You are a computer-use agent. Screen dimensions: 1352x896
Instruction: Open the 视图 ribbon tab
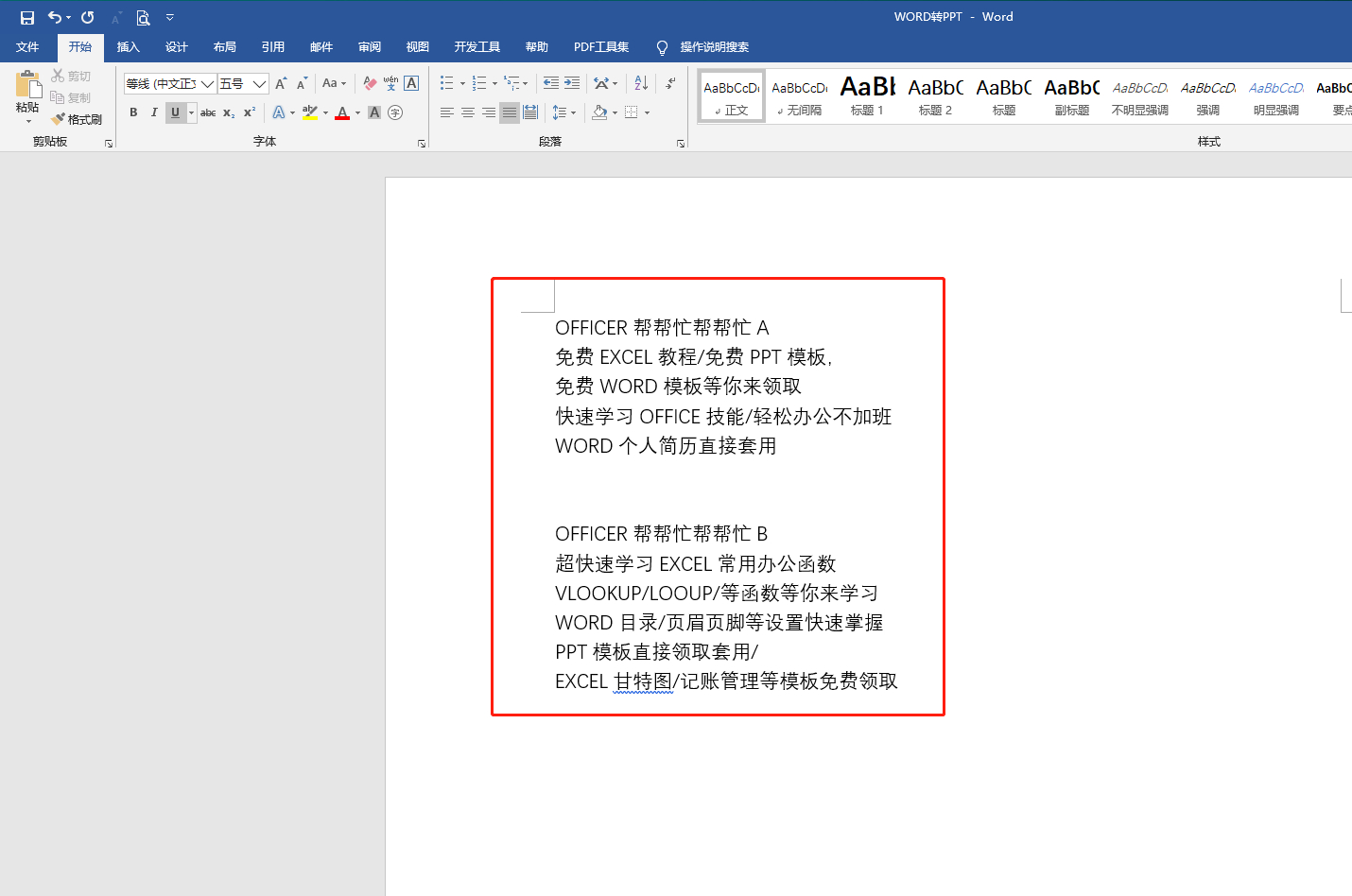[417, 47]
